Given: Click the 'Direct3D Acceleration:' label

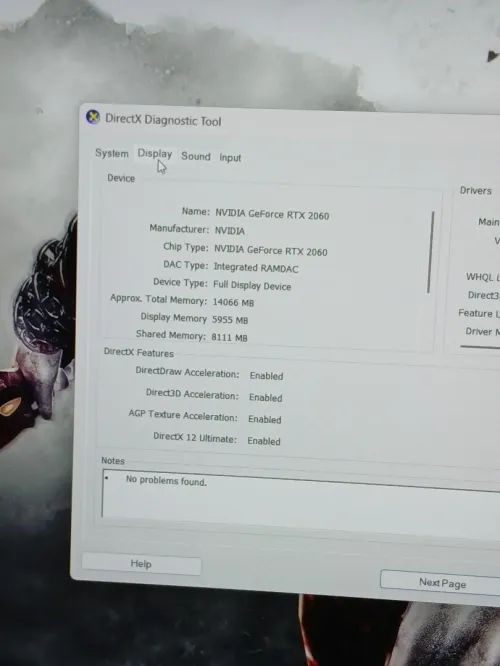Looking at the screenshot, I should click(192, 394).
